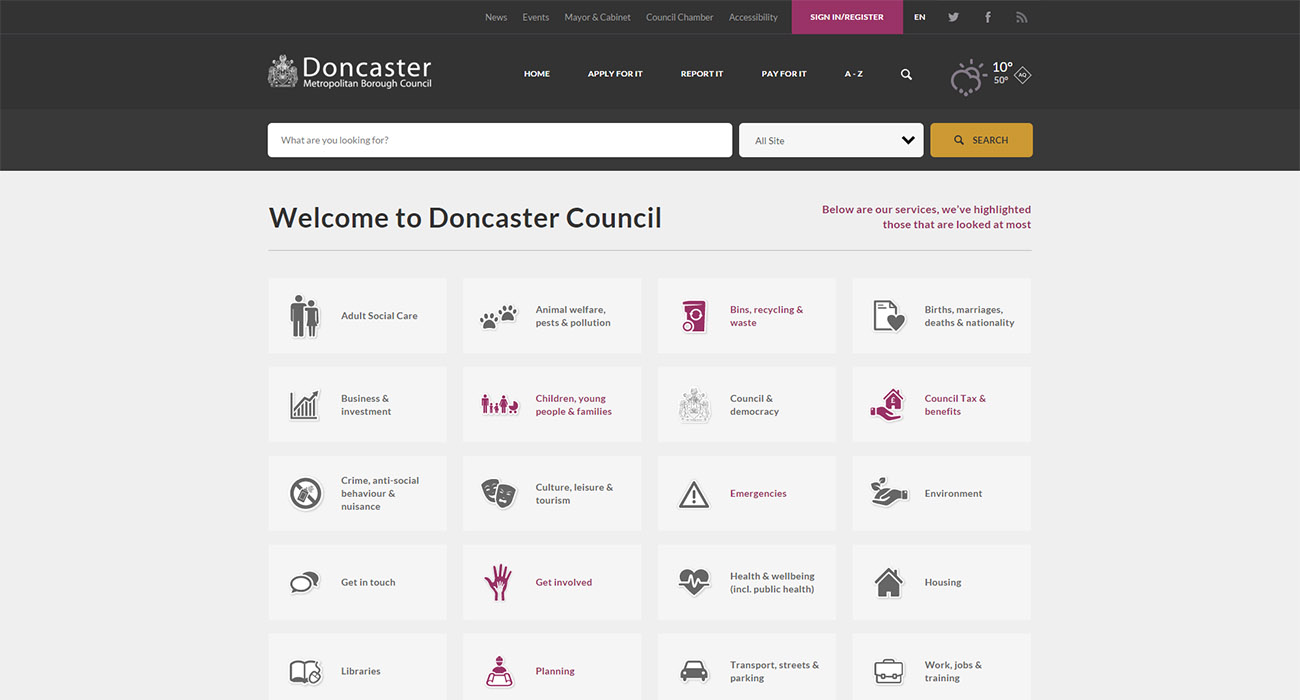Screen dimensions: 1300x700
Task: Open the Twitter bird icon
Action: point(953,17)
